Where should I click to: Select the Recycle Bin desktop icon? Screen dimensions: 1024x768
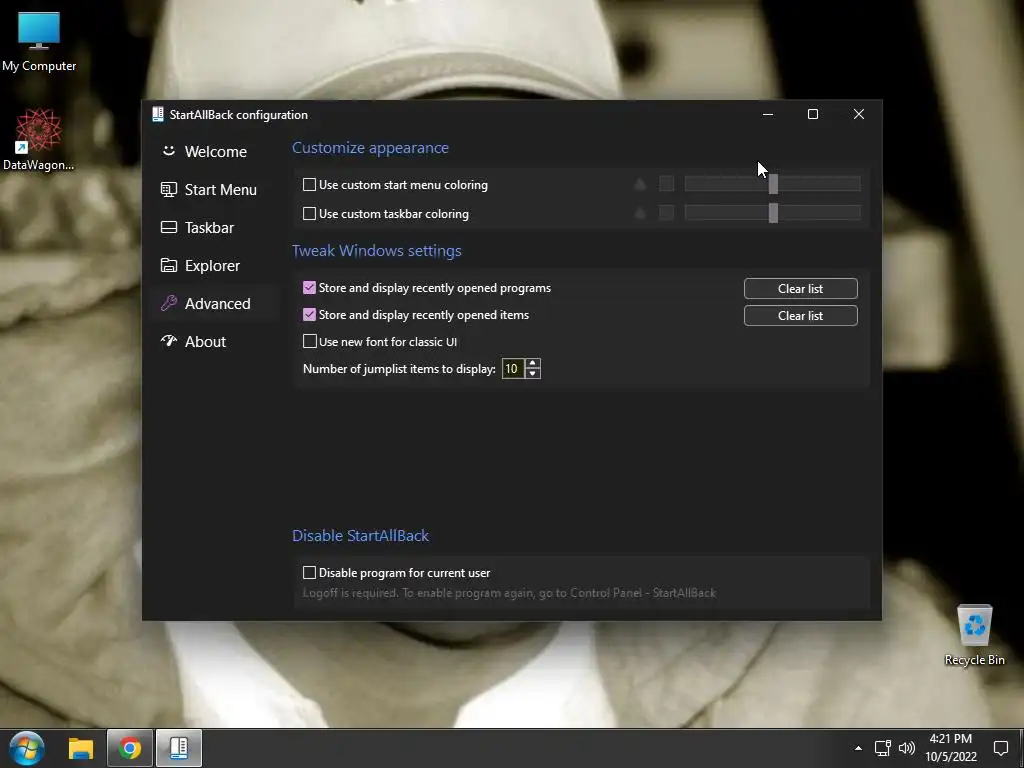click(x=974, y=635)
